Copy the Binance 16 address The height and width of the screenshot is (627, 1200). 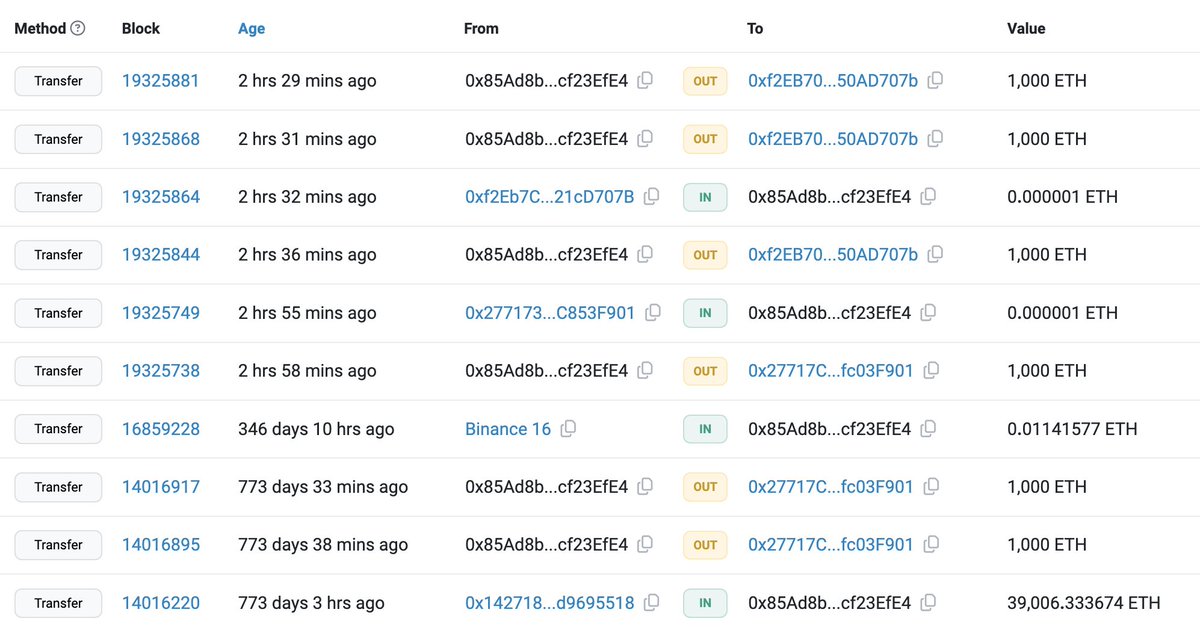(x=568, y=428)
